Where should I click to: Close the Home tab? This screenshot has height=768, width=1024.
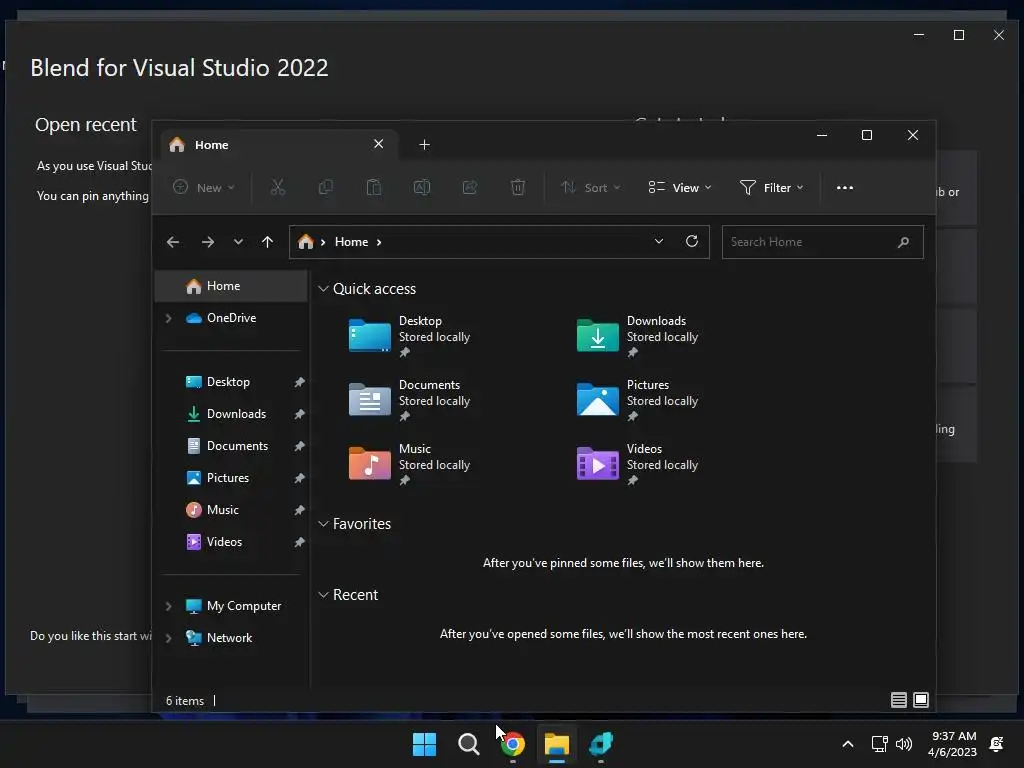point(379,144)
